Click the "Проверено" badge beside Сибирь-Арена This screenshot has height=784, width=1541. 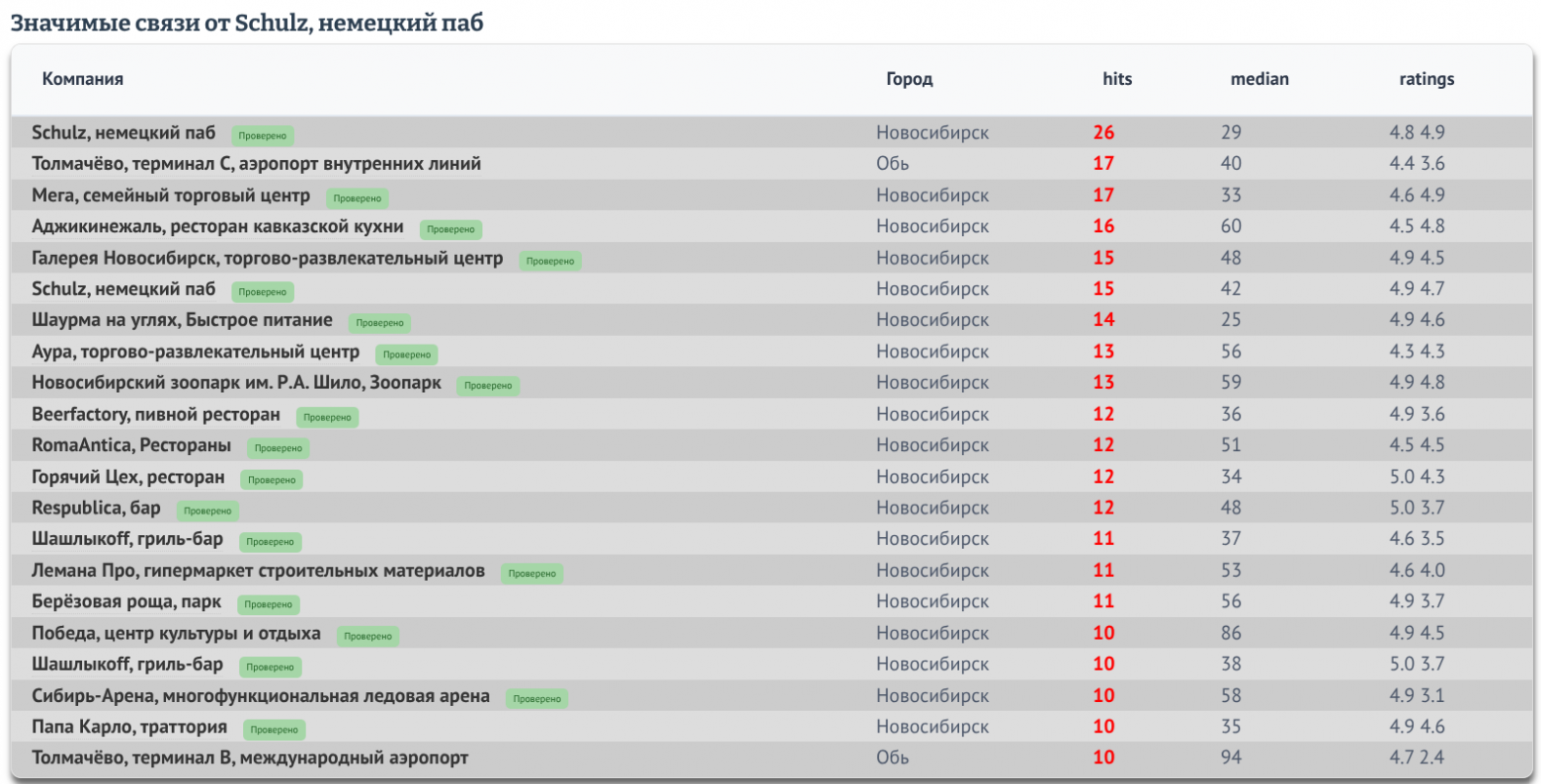537,698
